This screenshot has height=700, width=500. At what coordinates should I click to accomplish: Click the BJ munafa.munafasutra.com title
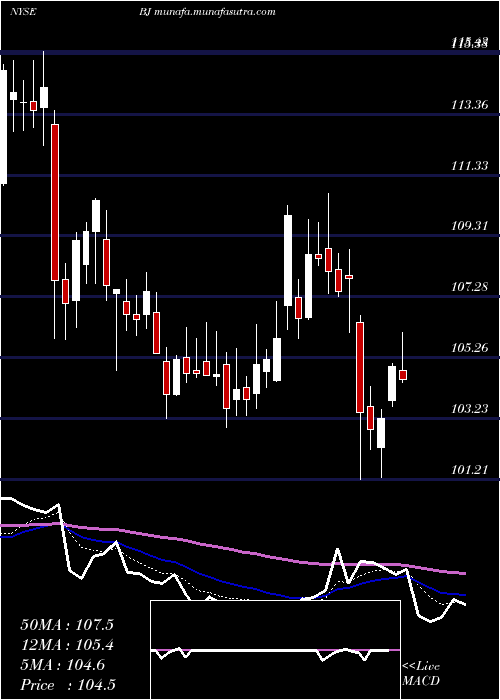point(207,12)
